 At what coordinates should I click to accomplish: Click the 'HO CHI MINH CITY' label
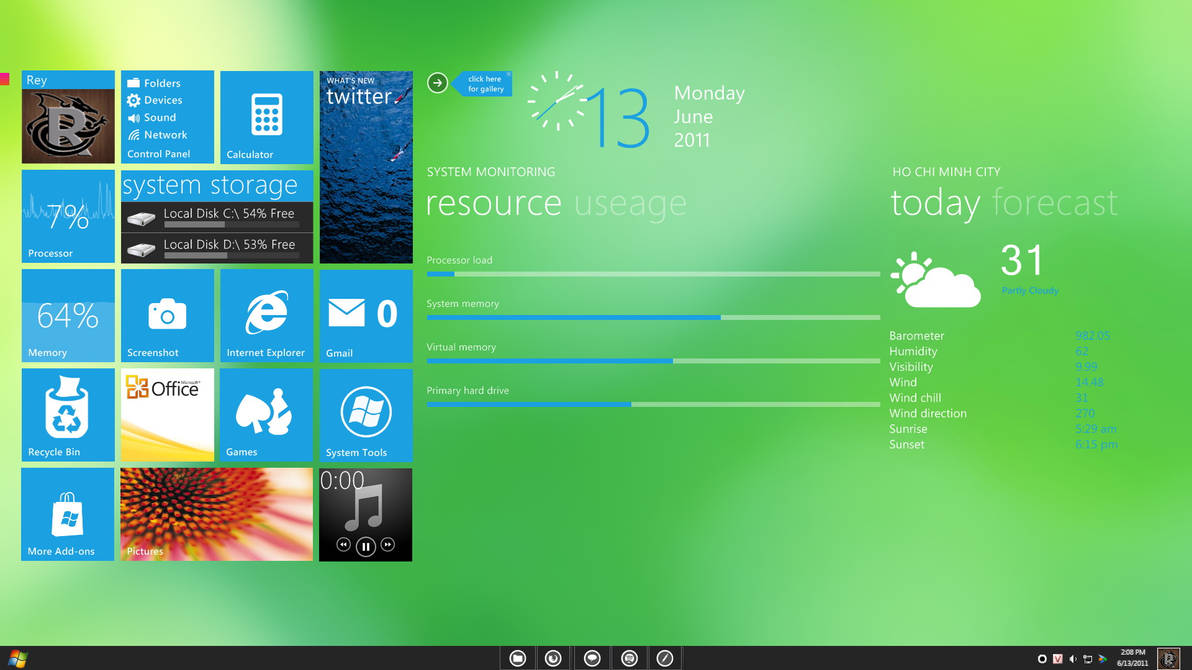pos(946,172)
